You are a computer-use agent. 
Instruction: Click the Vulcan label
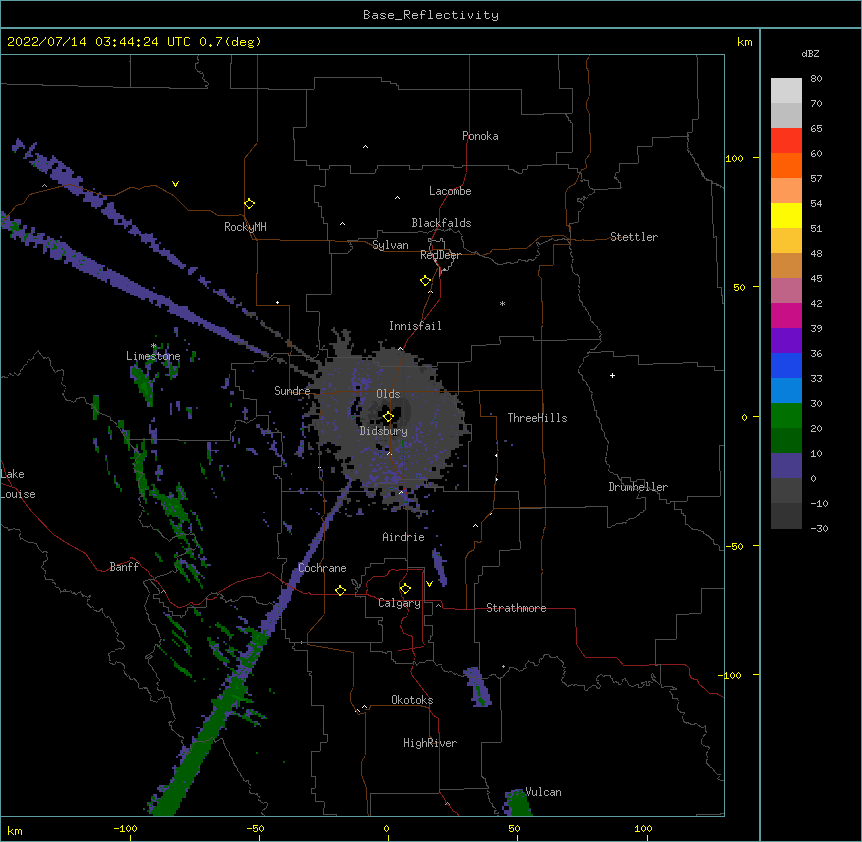543,792
